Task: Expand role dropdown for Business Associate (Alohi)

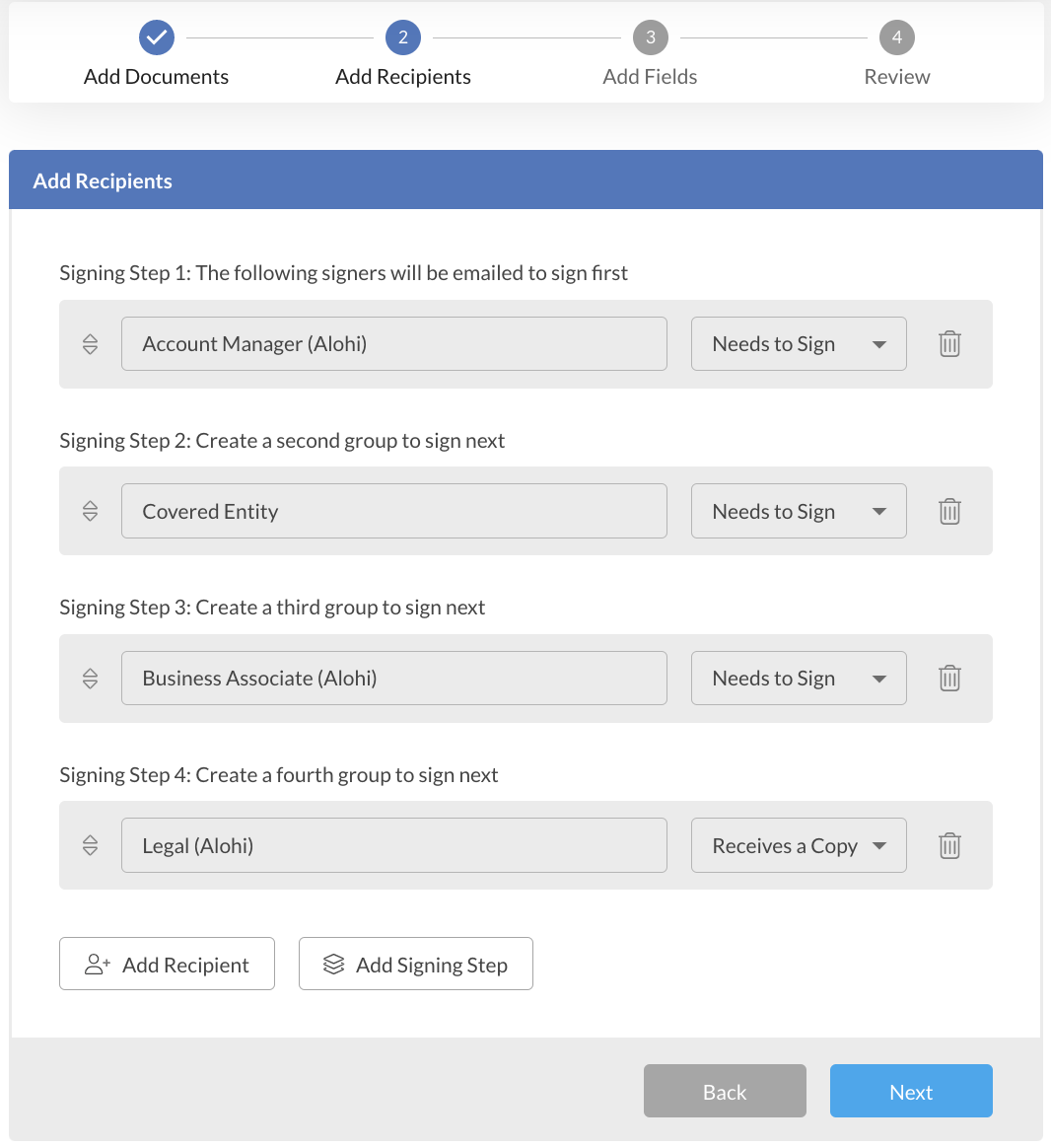Action: coord(799,678)
